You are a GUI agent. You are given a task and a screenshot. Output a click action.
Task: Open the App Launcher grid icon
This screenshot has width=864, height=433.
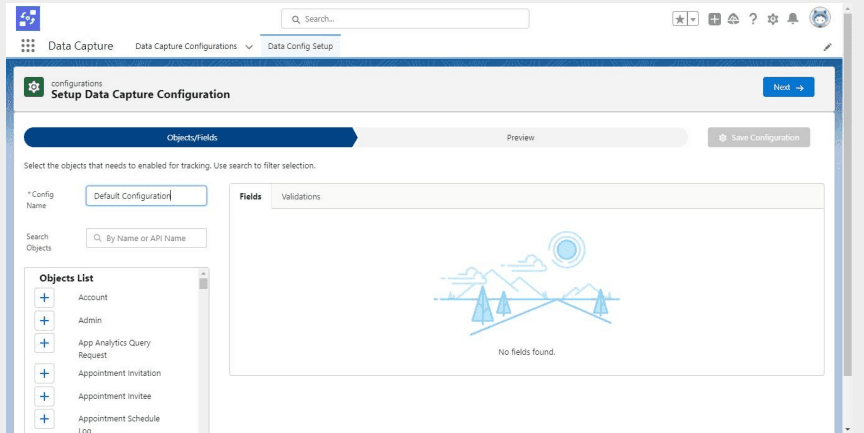[x=28, y=46]
